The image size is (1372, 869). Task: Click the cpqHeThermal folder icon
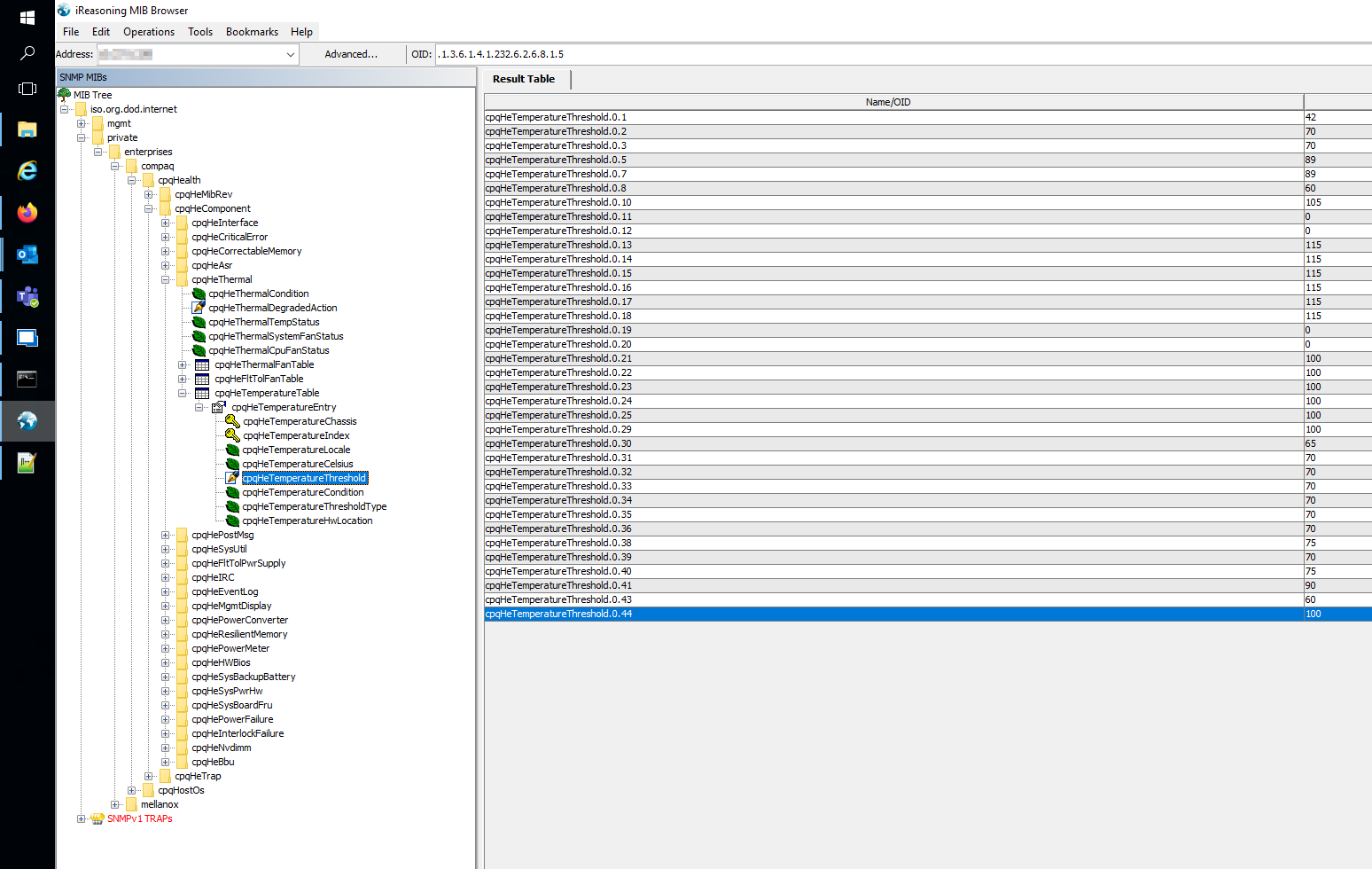(x=183, y=279)
